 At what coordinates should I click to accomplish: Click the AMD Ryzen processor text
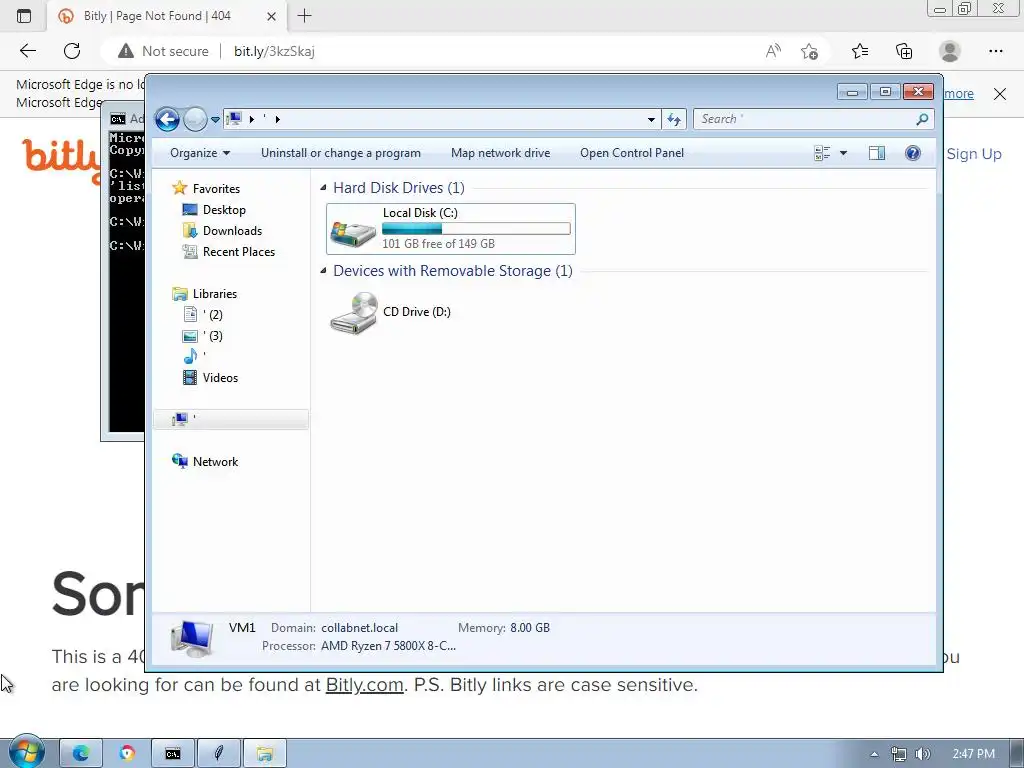coord(389,646)
